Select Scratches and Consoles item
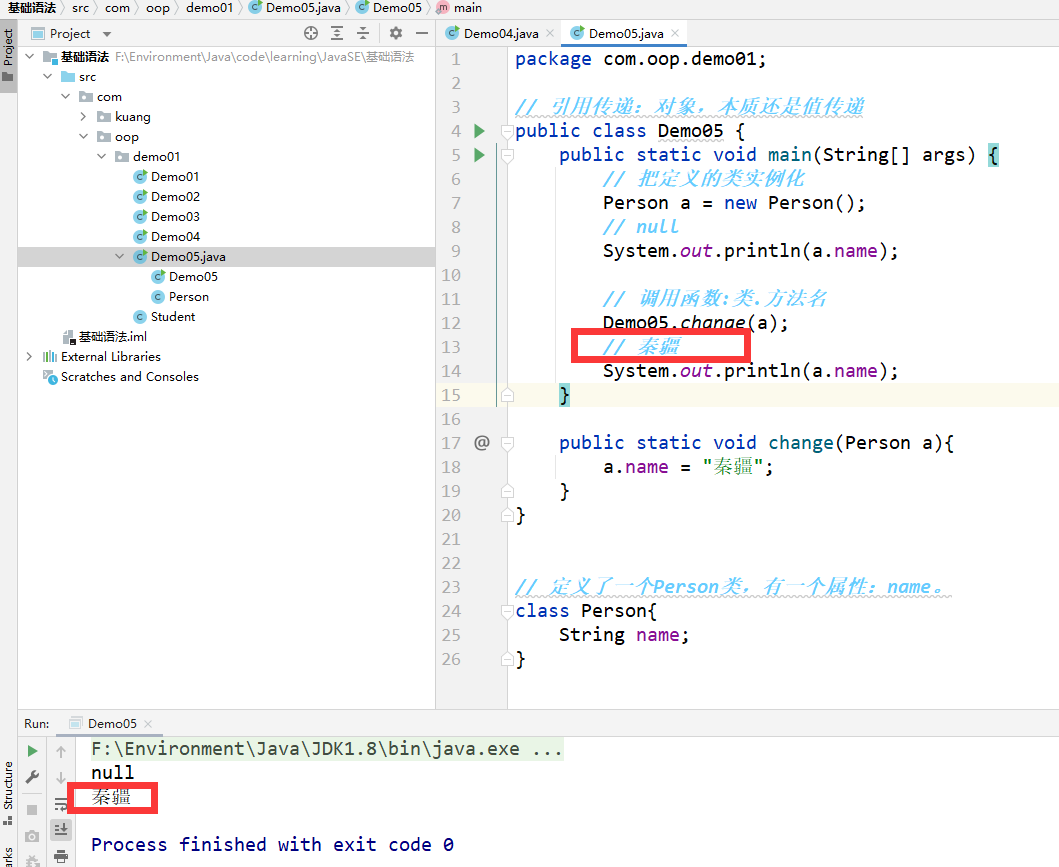This screenshot has width=1059, height=867. [x=130, y=377]
